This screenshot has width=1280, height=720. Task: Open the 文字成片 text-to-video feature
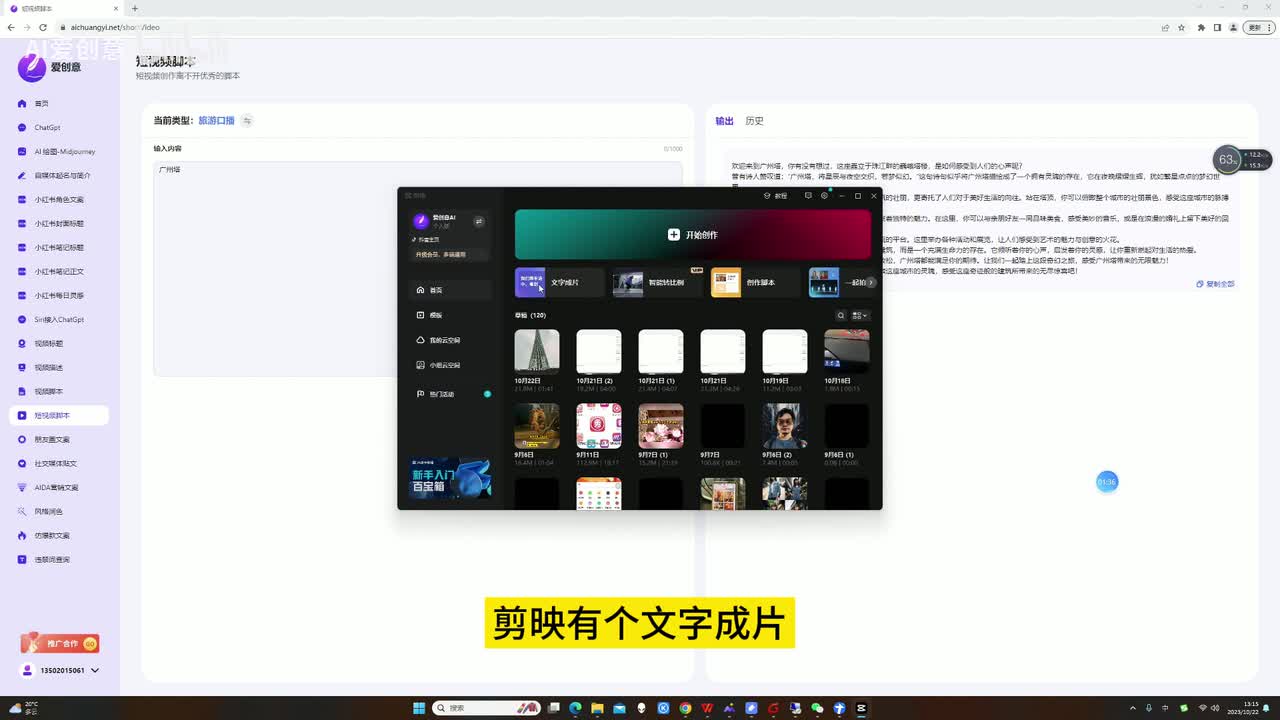[560, 283]
